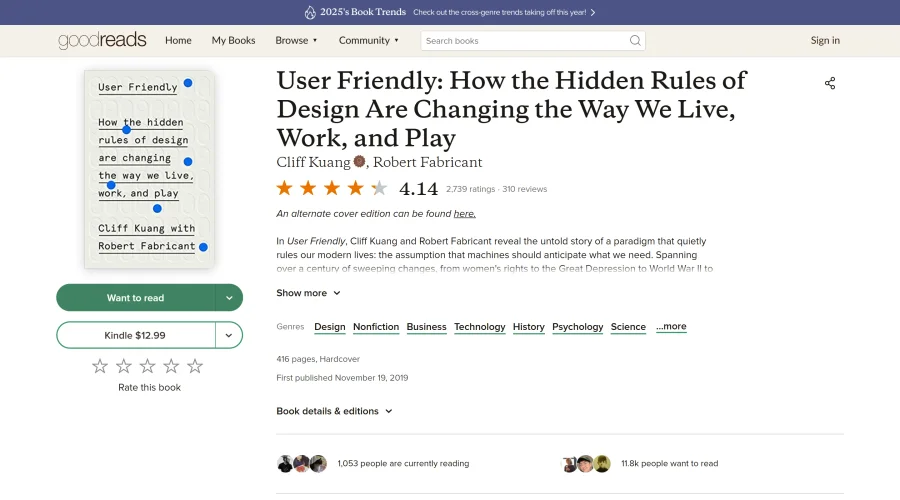Open the History genre link
The image size is (900, 500).
coord(529,327)
